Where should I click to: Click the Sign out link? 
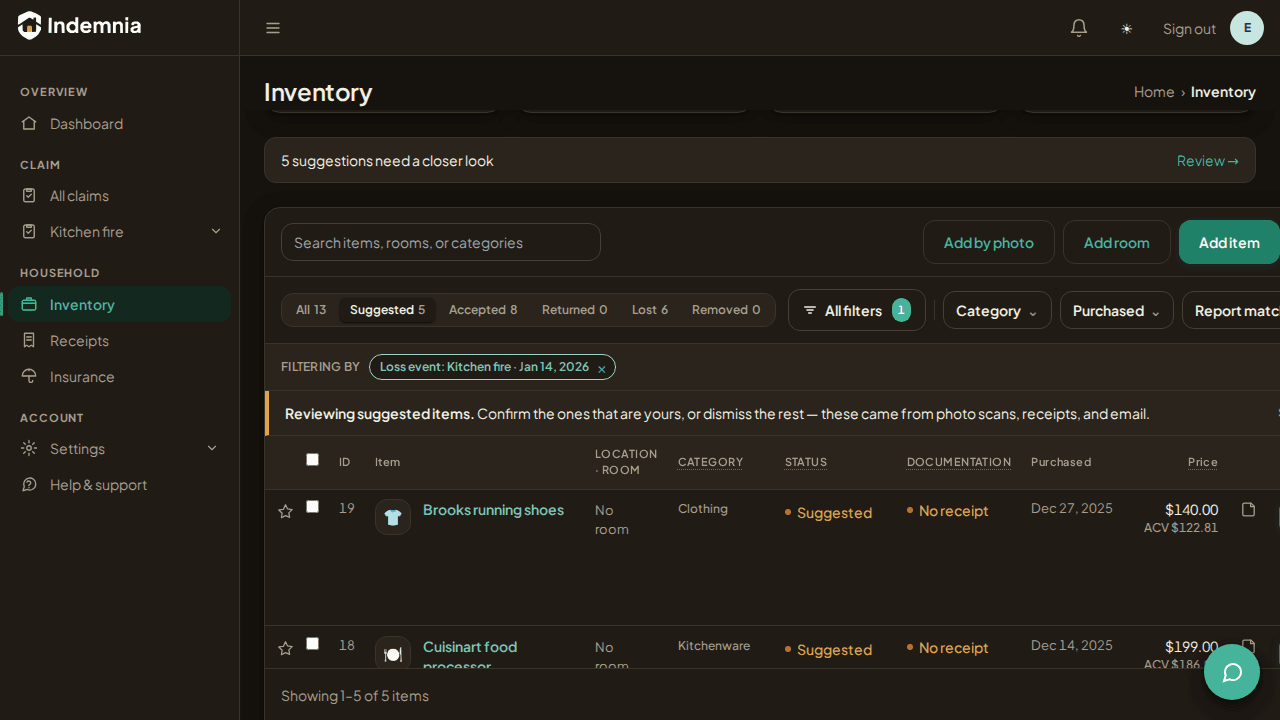point(1189,28)
